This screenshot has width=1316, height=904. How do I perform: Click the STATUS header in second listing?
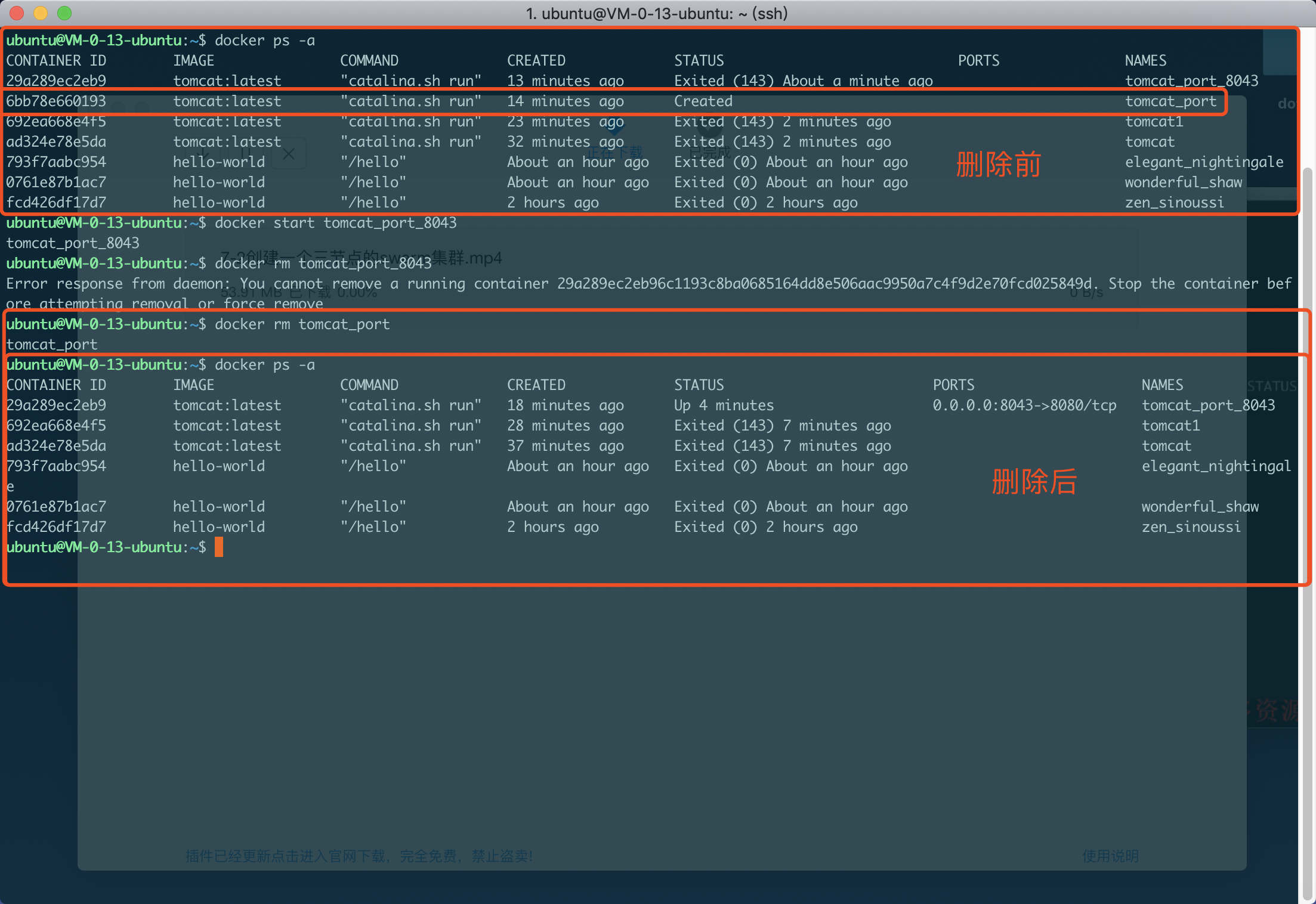tap(699, 385)
